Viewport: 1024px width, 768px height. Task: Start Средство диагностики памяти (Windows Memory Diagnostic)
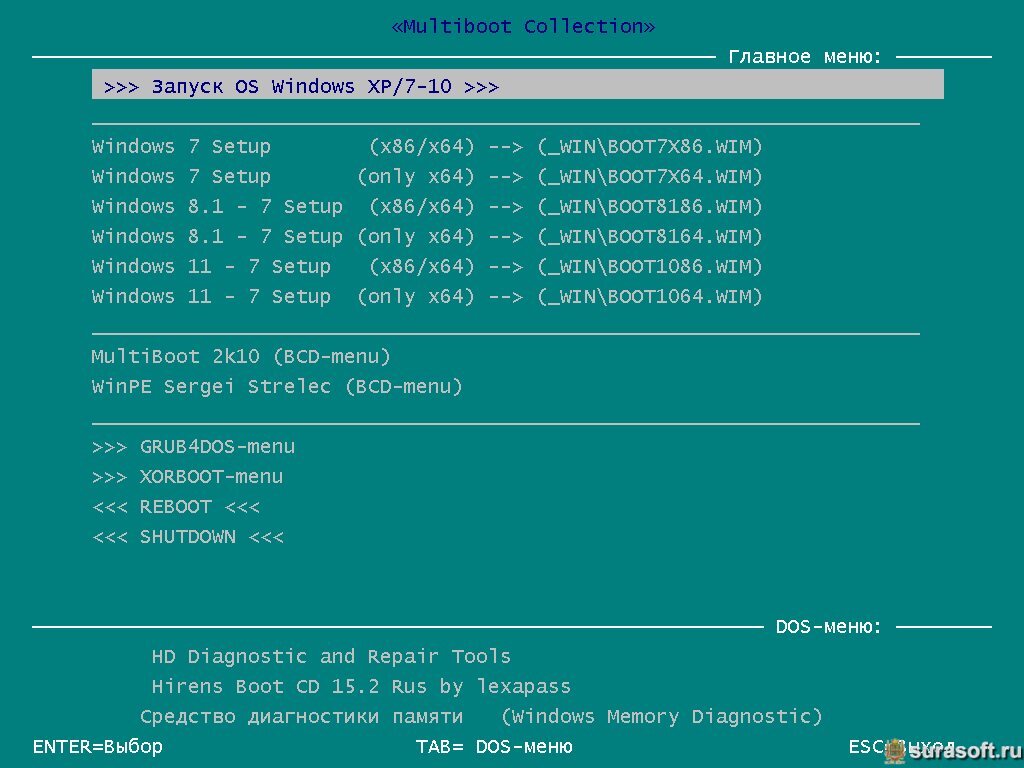click(481, 716)
